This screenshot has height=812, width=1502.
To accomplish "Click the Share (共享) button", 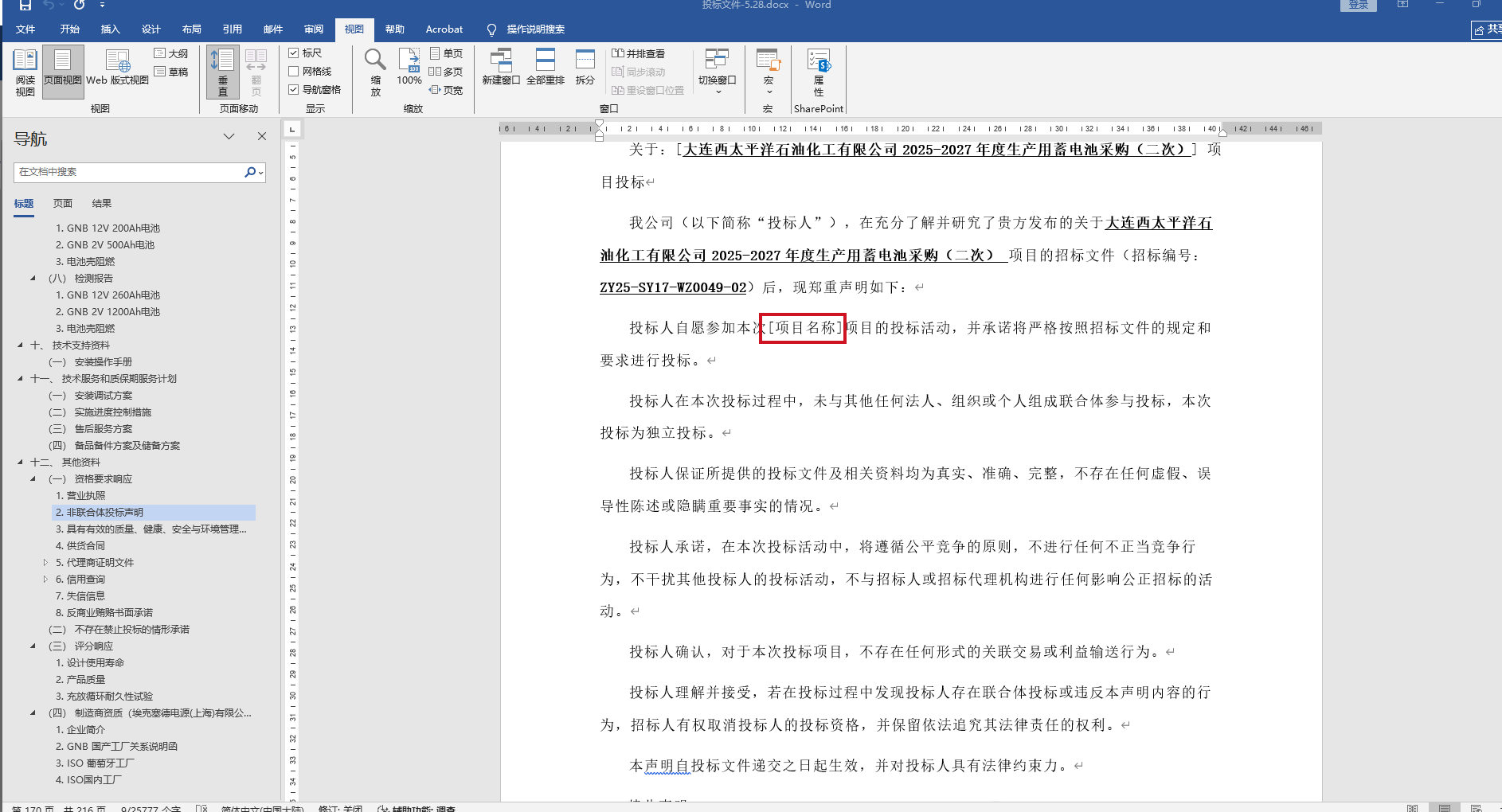I will [x=1487, y=29].
